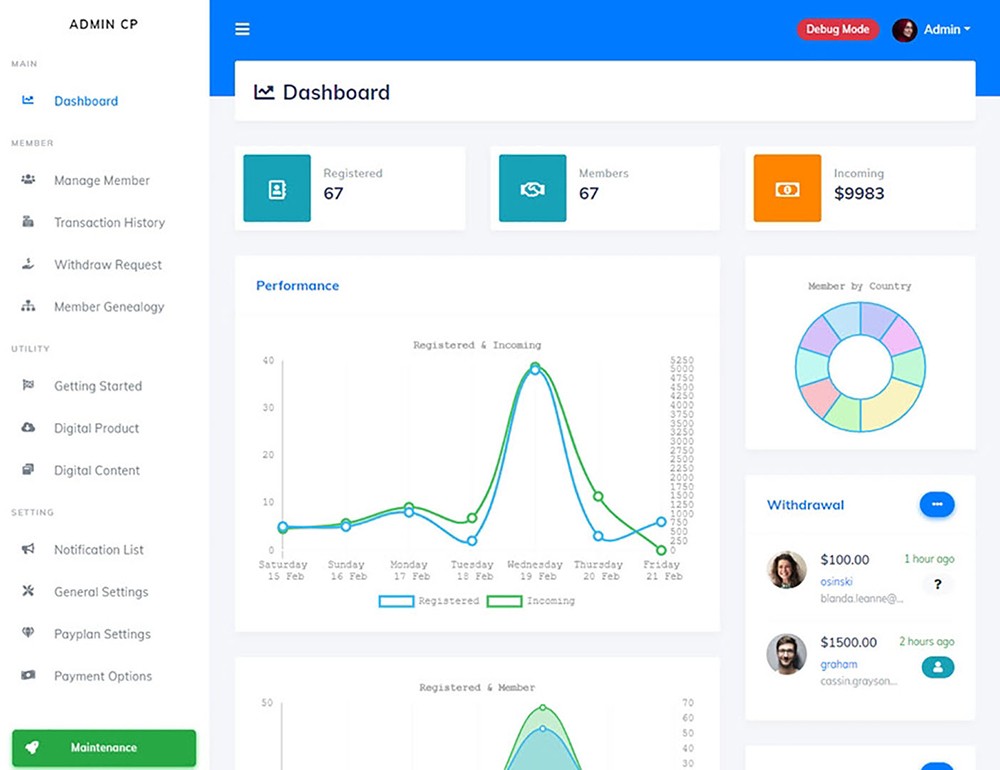Click the Withdraw Request hand icon

(28, 265)
